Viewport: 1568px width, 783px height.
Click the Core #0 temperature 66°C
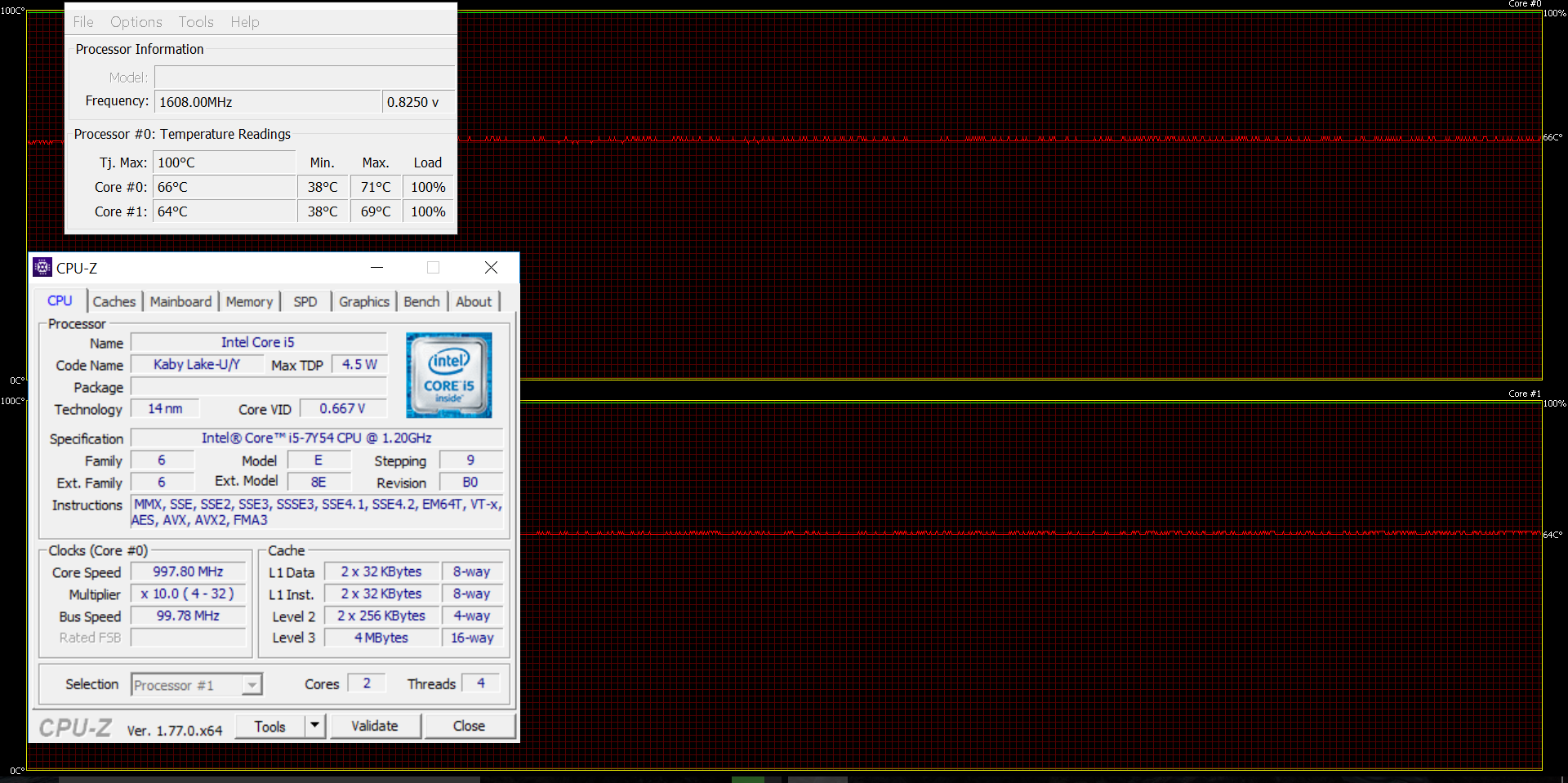[225, 187]
